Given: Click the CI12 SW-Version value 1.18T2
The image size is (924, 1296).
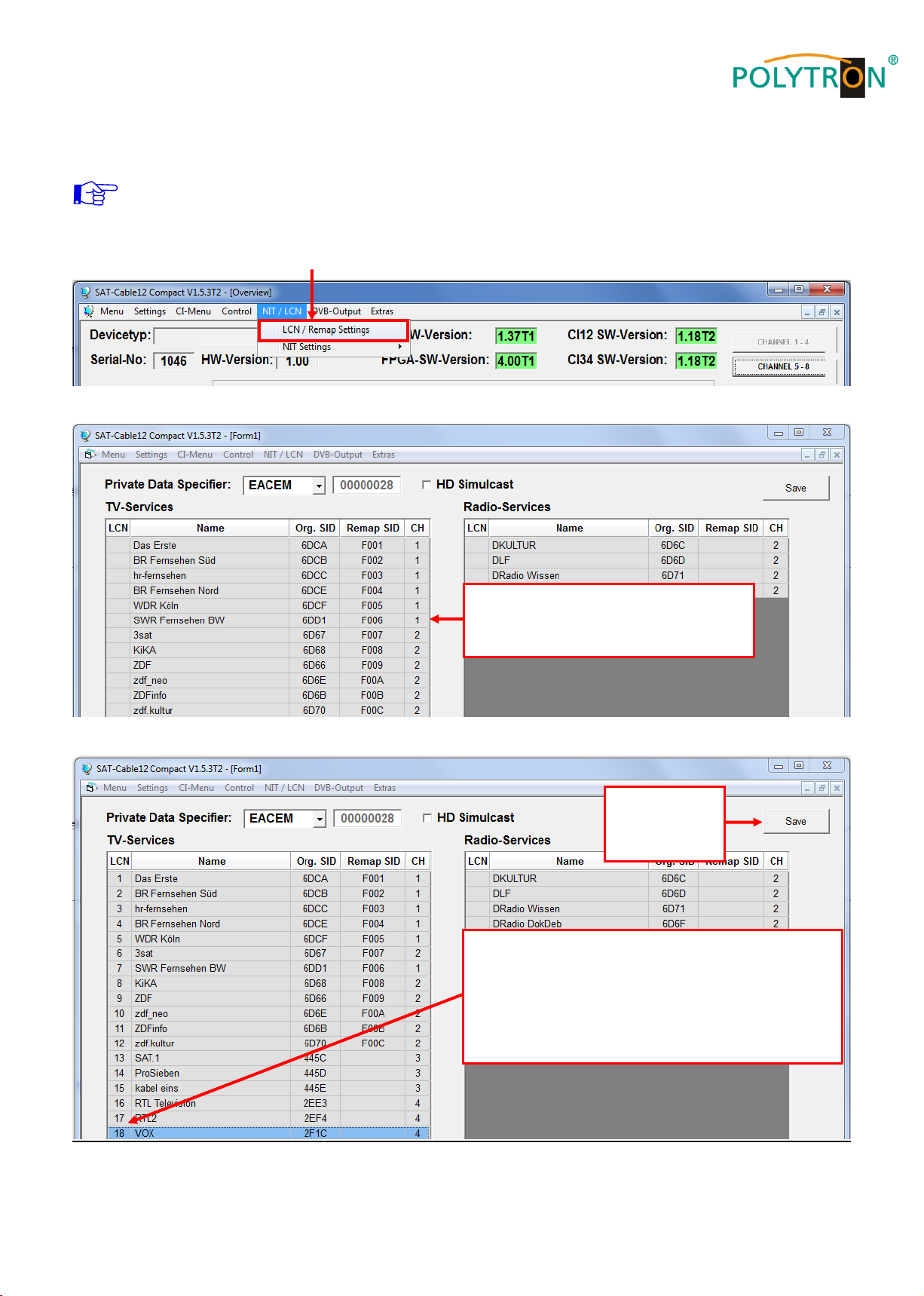Looking at the screenshot, I should tap(696, 336).
